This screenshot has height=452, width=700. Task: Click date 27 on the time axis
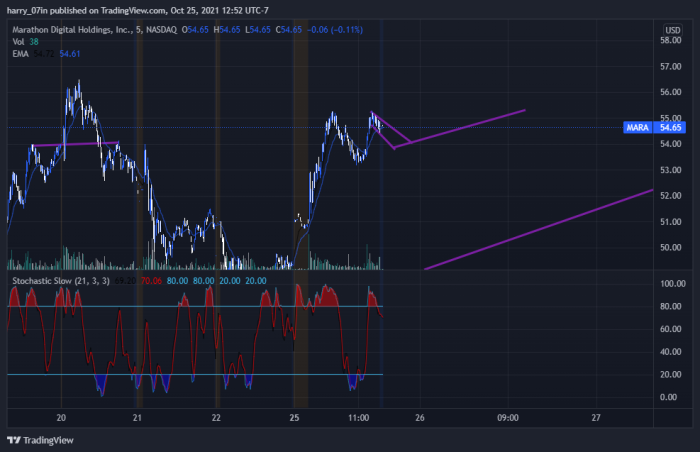[596, 418]
